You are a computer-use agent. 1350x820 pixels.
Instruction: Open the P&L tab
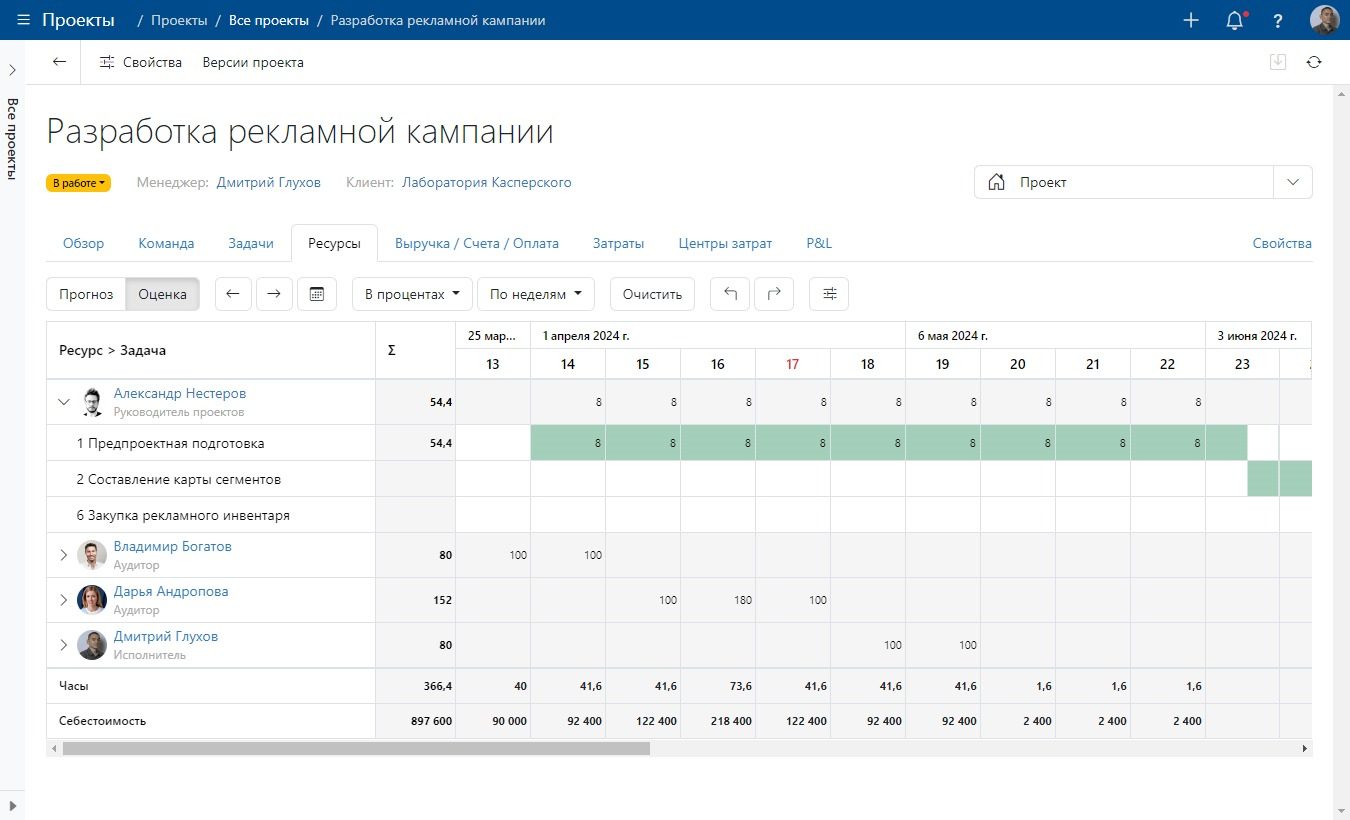click(819, 243)
